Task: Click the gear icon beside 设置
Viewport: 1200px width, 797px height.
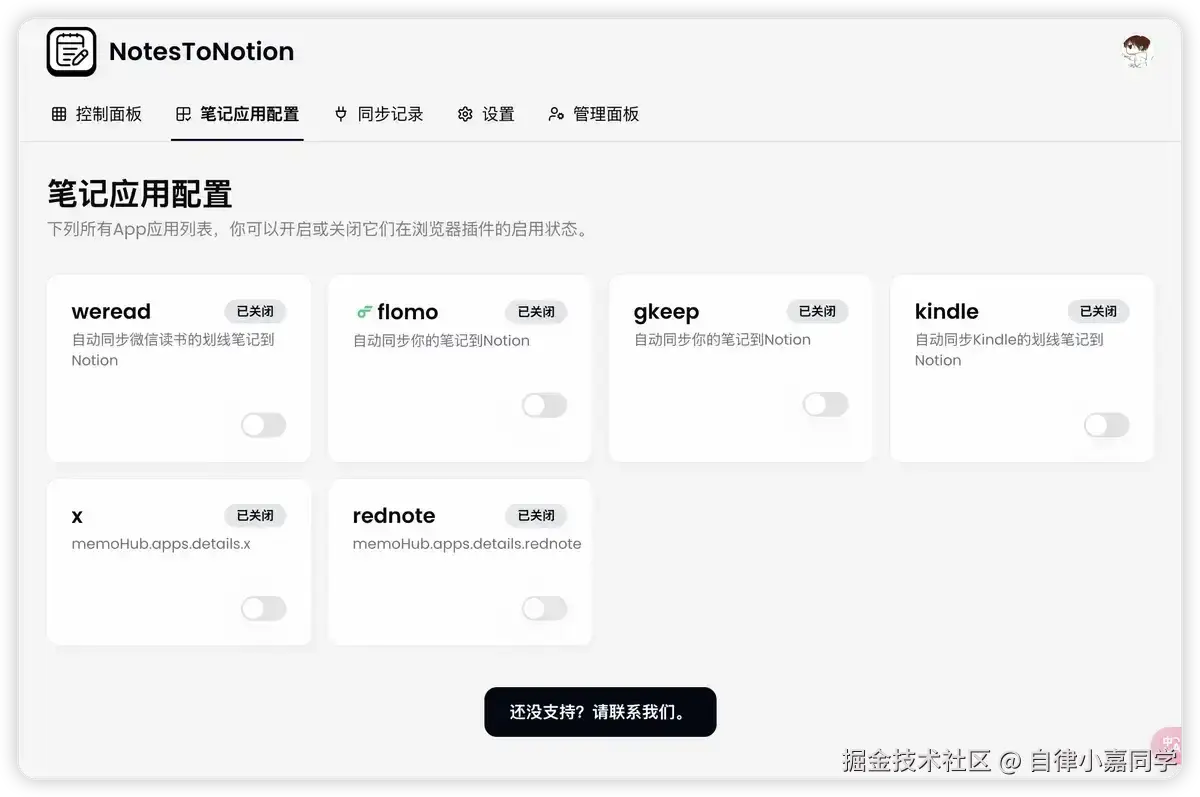Action: [x=465, y=114]
